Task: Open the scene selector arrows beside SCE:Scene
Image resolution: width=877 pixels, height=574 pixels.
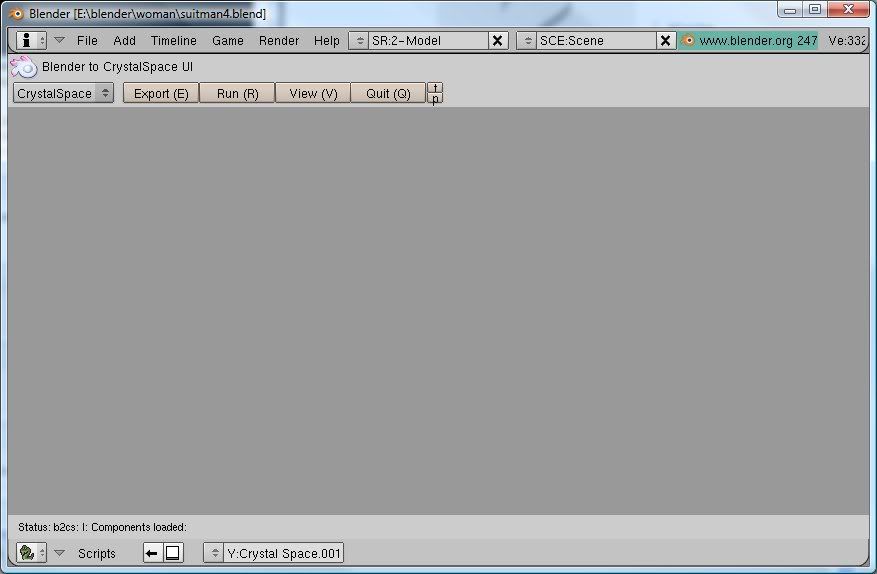Action: point(527,40)
